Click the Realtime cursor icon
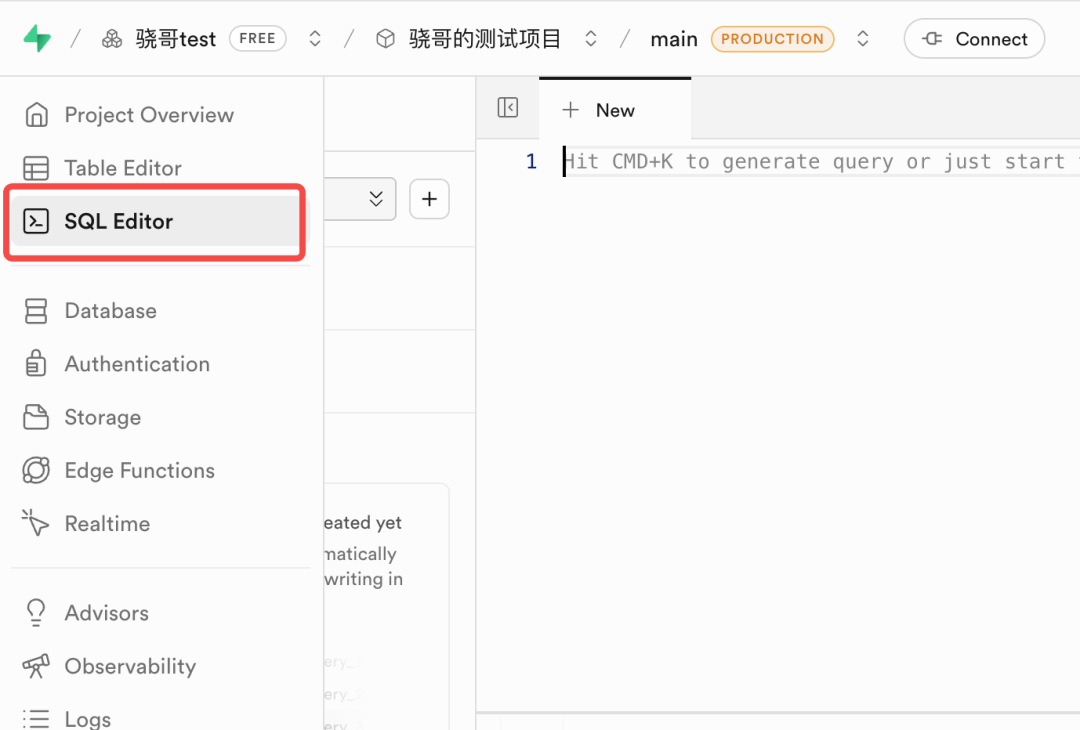This screenshot has width=1080, height=730. coord(36,523)
